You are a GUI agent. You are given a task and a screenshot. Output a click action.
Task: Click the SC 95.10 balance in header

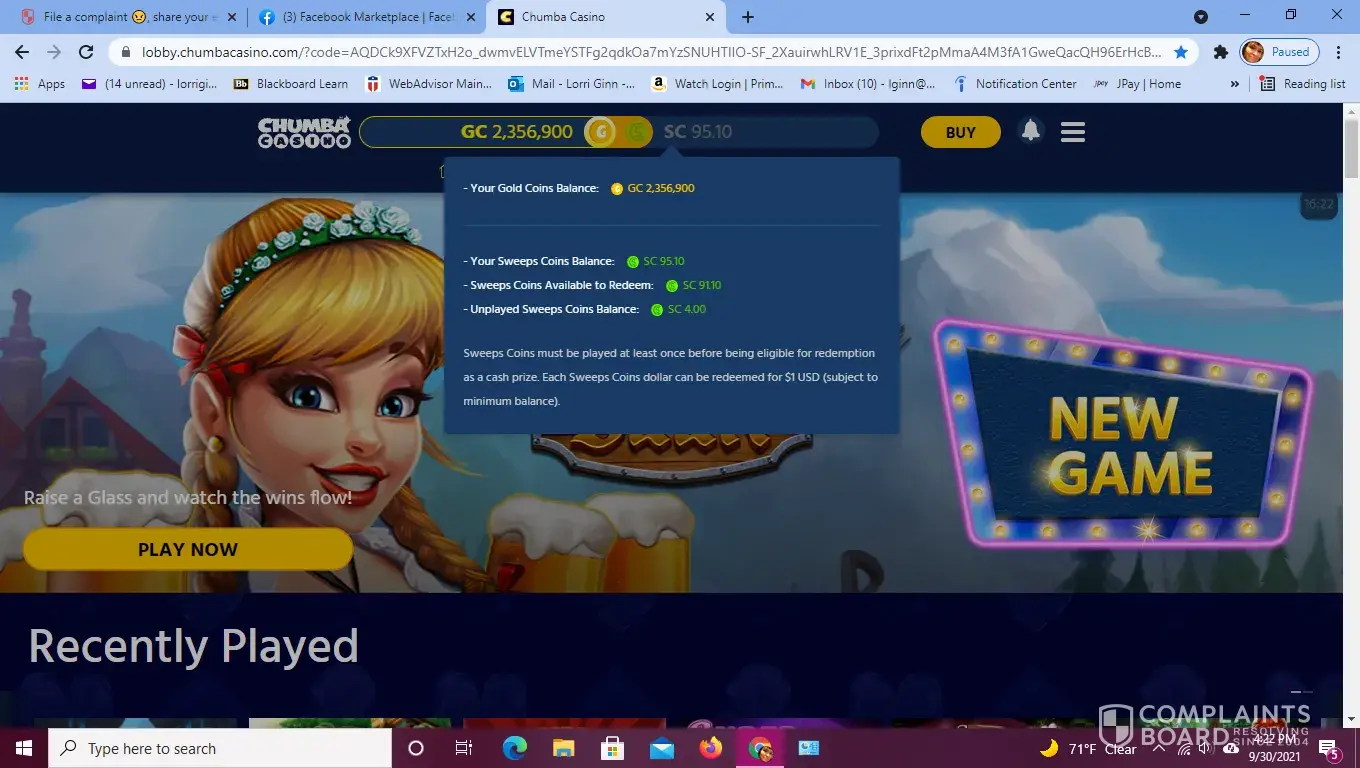698,132
